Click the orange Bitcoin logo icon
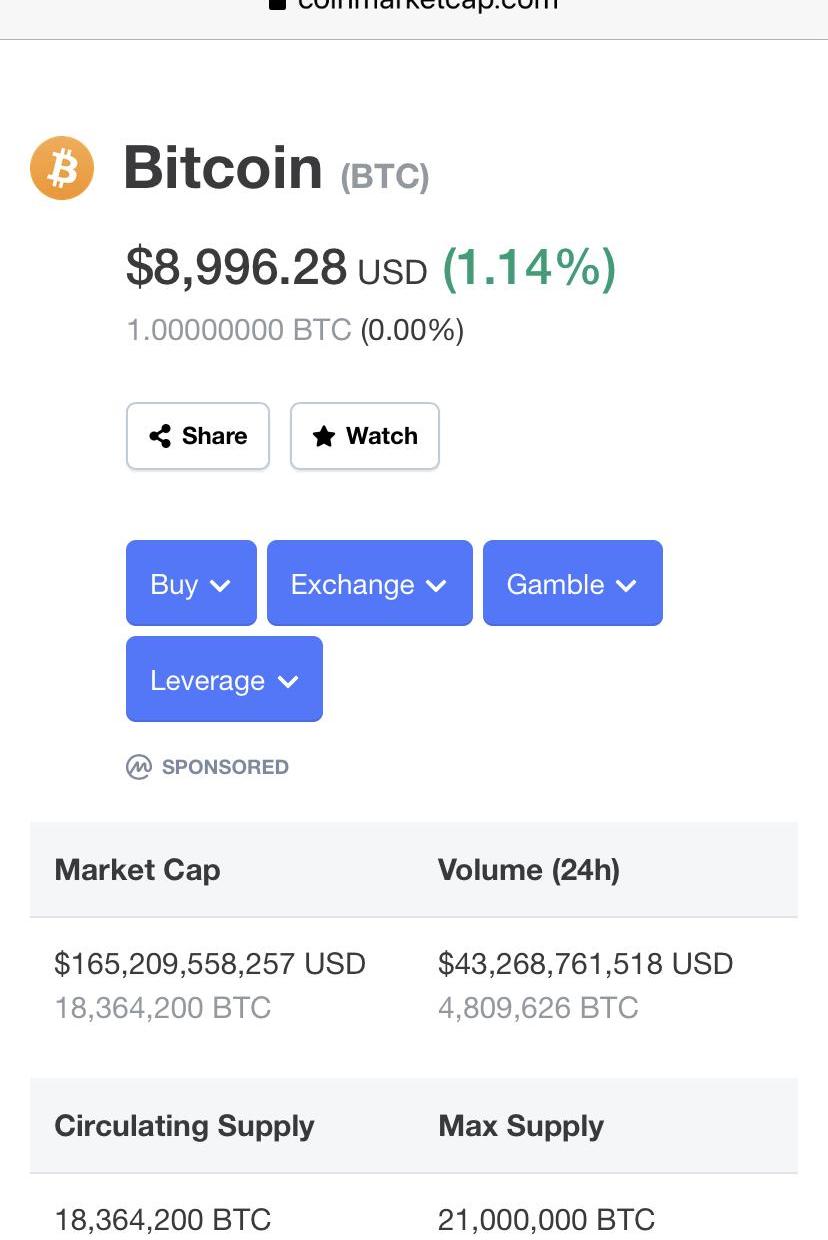This screenshot has width=828, height=1240. tap(62, 168)
